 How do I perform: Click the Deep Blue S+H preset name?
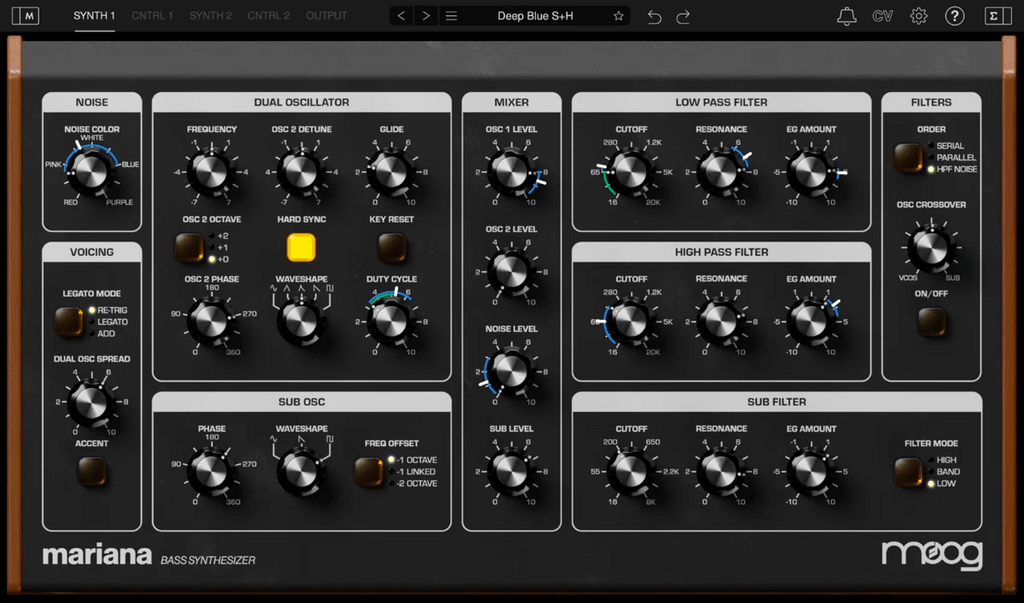[536, 16]
